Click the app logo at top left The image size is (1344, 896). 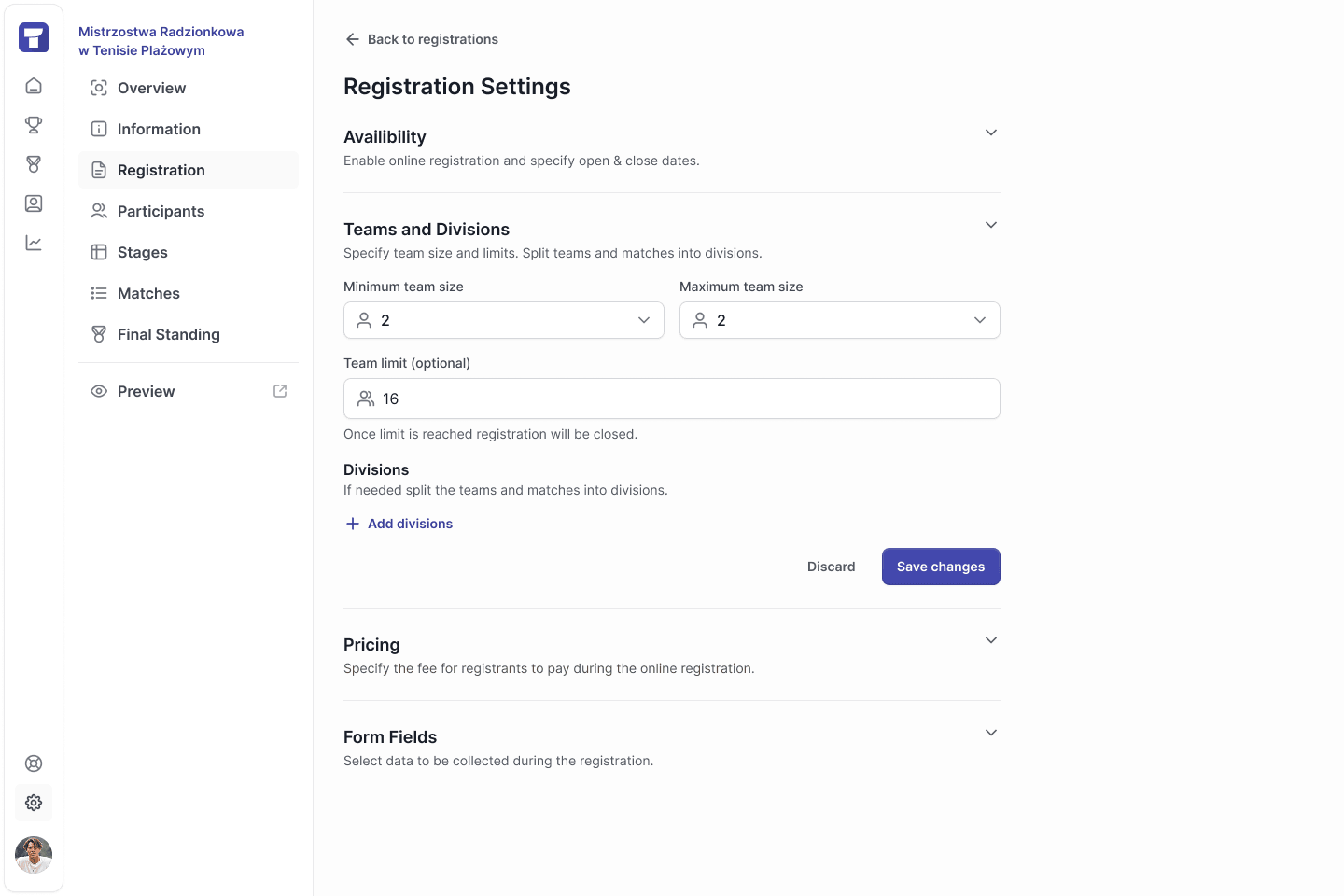[x=34, y=37]
